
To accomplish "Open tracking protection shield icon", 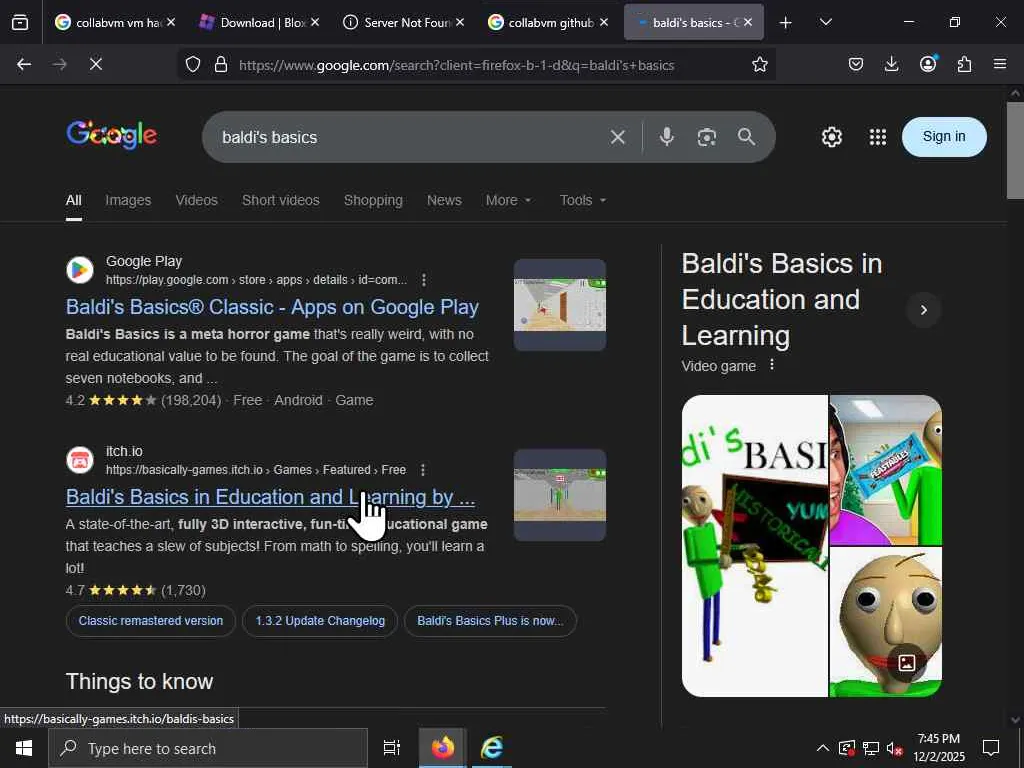I will [x=193, y=64].
